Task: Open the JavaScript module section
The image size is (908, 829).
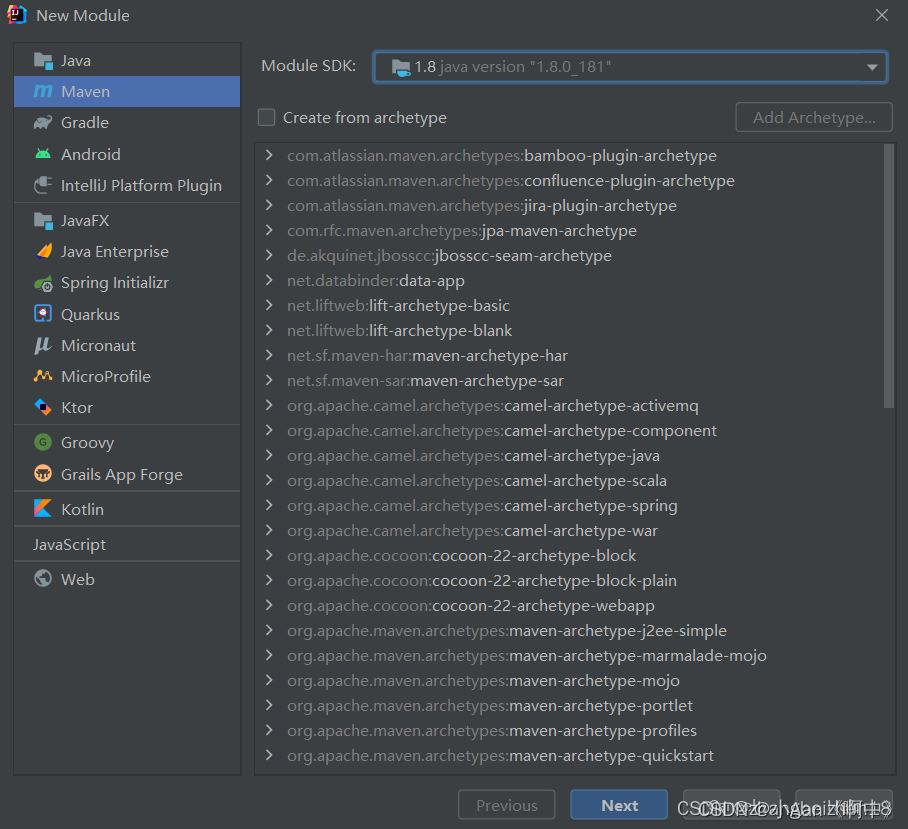Action: point(69,543)
